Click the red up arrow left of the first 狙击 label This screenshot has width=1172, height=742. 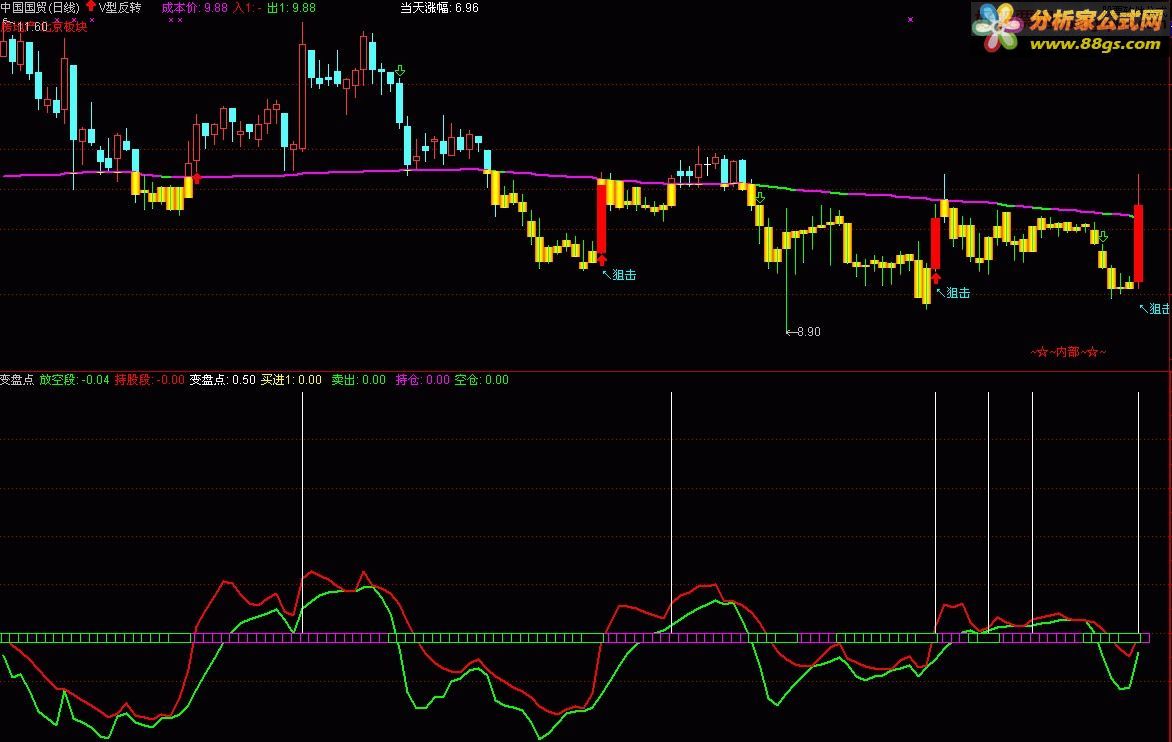click(x=602, y=260)
